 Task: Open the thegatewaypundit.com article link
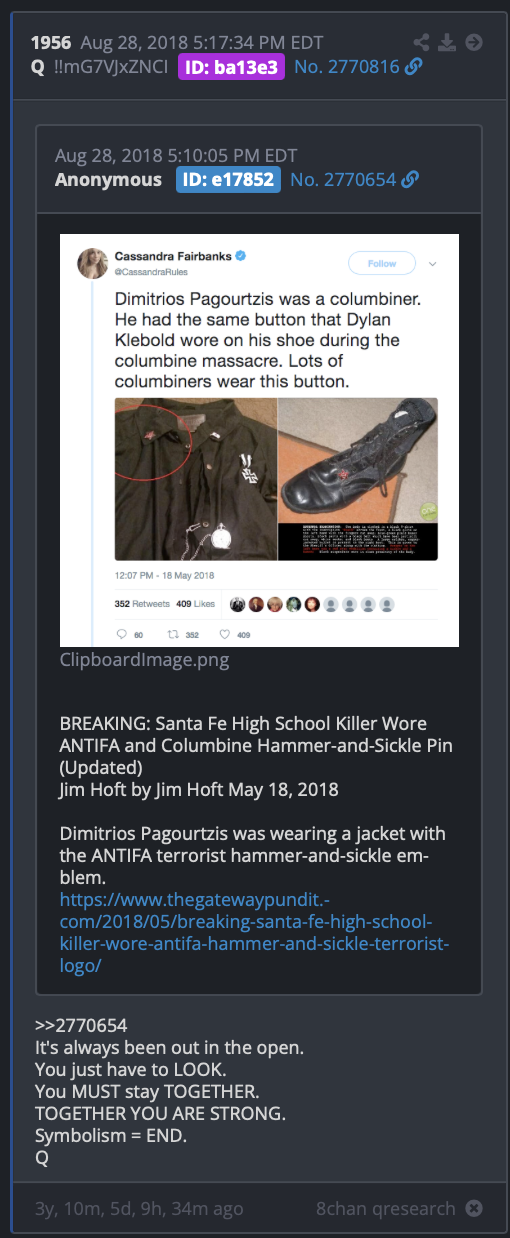(255, 922)
